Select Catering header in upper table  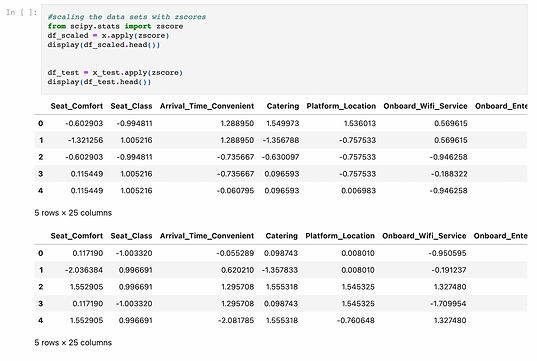coord(283,106)
